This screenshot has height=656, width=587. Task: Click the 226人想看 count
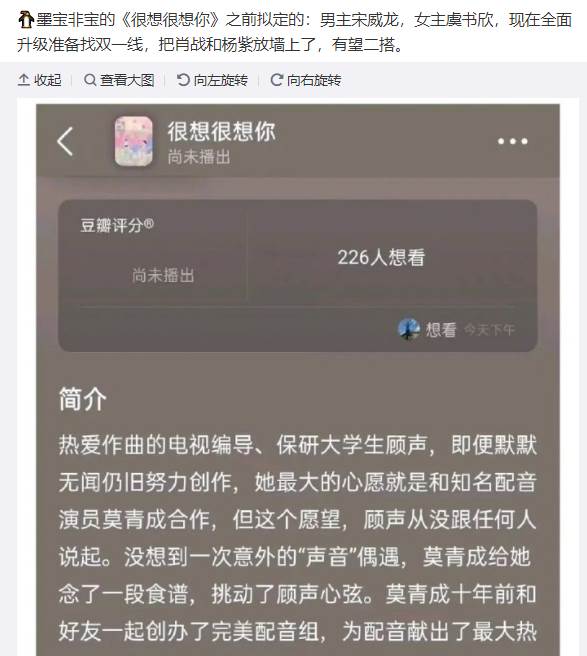[381, 257]
